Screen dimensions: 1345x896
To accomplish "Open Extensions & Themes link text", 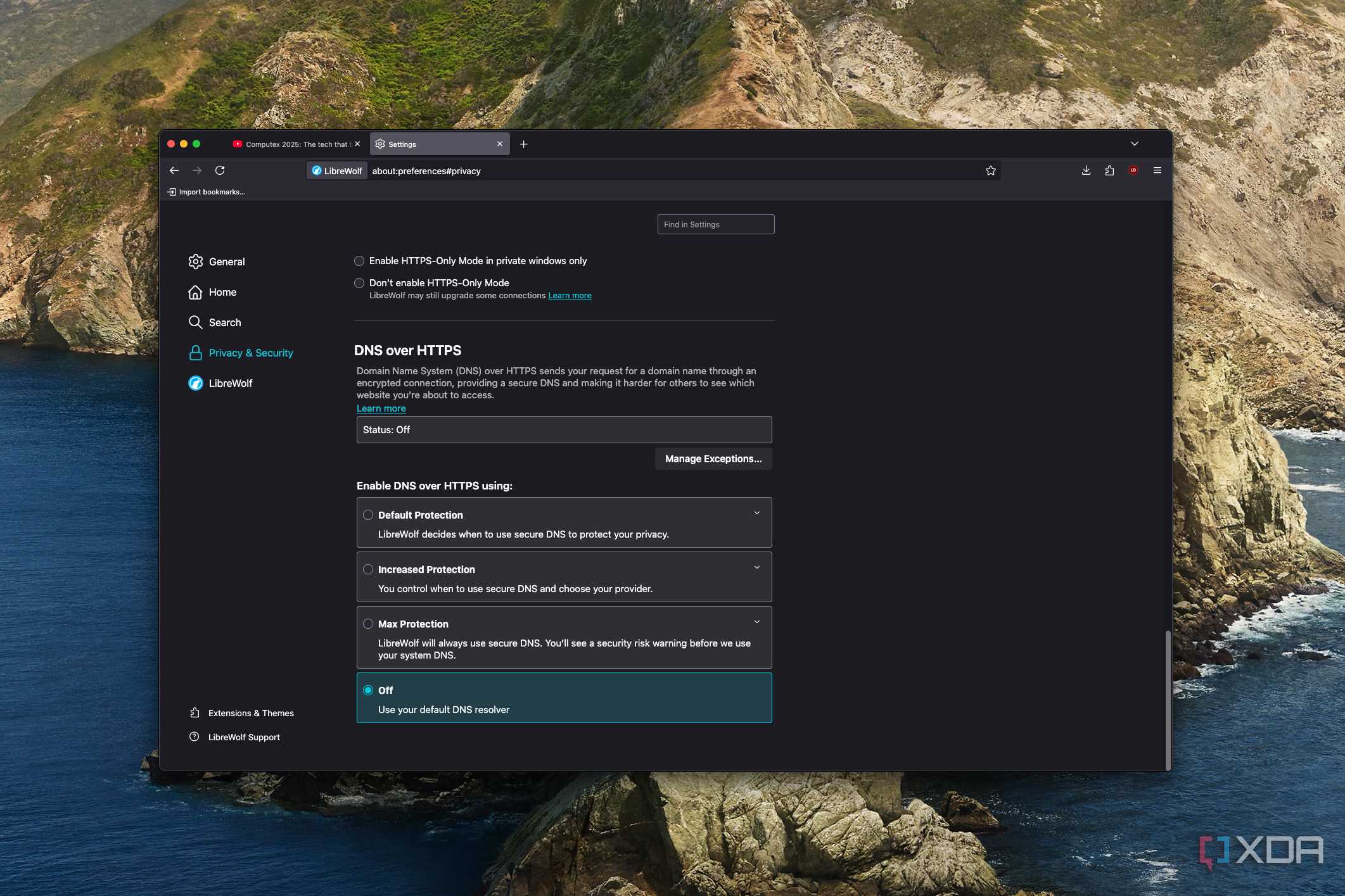I will coord(251,713).
